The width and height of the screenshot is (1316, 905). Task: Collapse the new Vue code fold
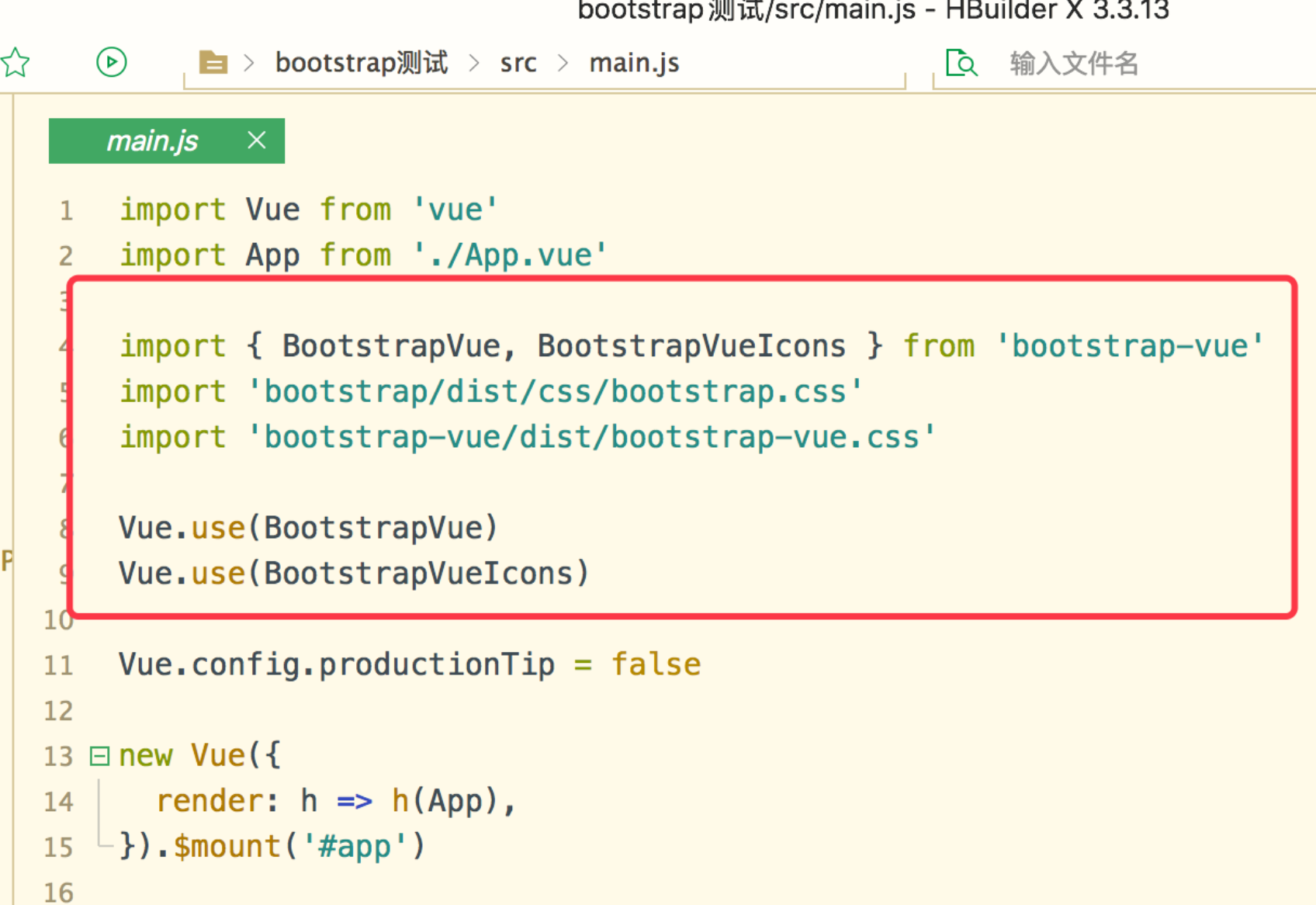pos(99,756)
